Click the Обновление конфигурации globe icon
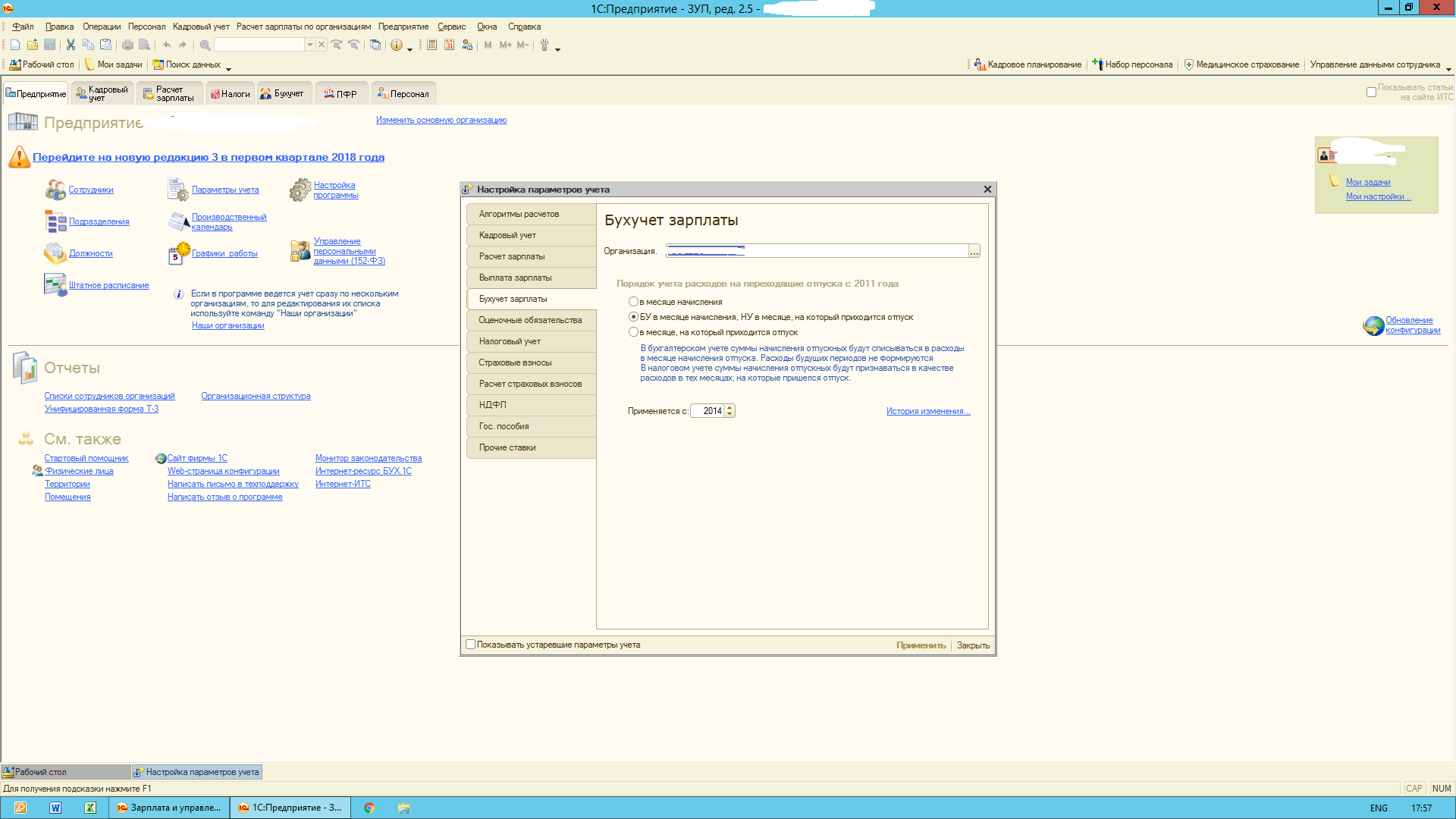1456x819 pixels. [1373, 325]
